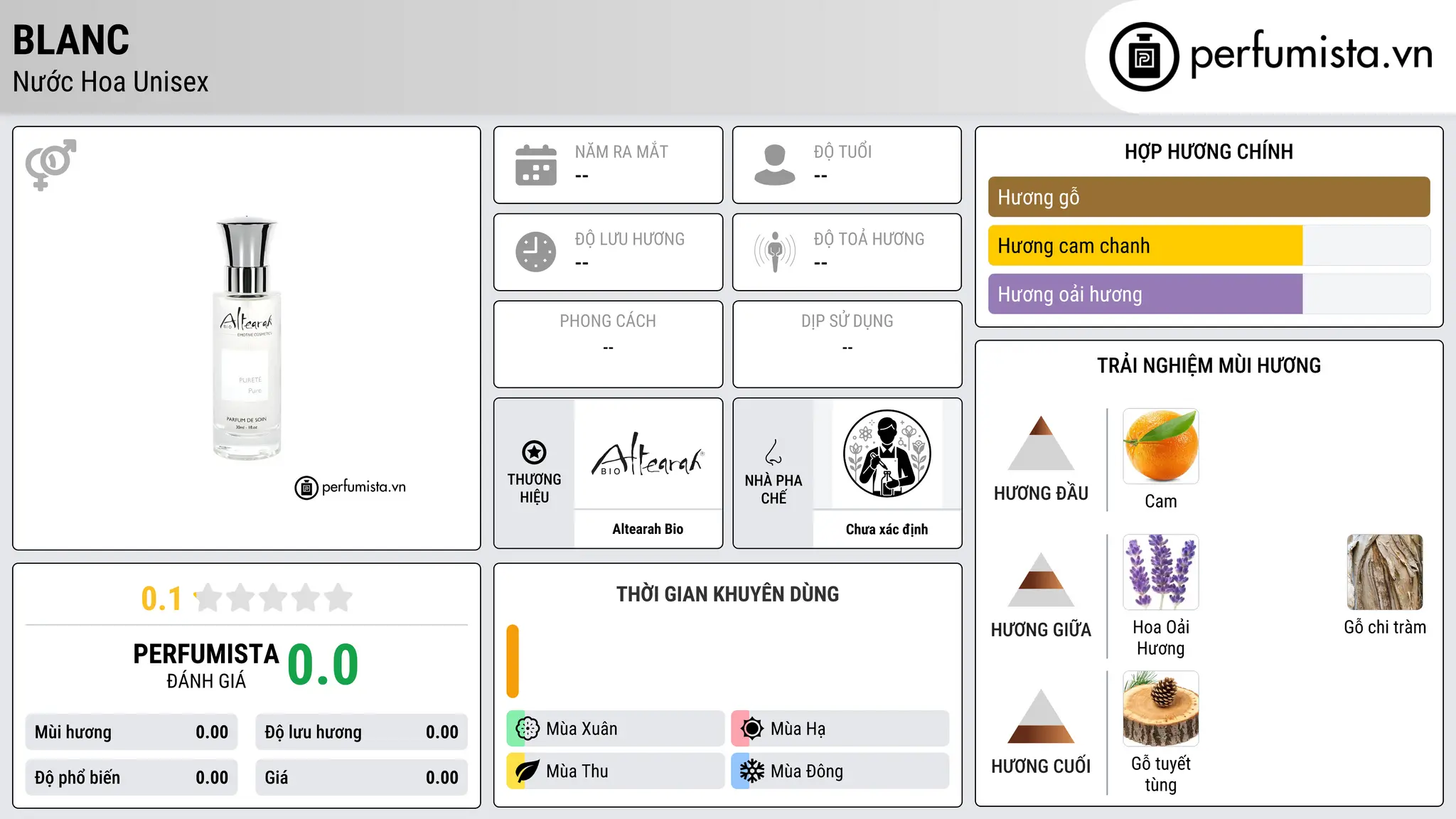Click the THƯƠNG HIỆU label
The width and height of the screenshot is (1456, 819).
click(x=534, y=488)
